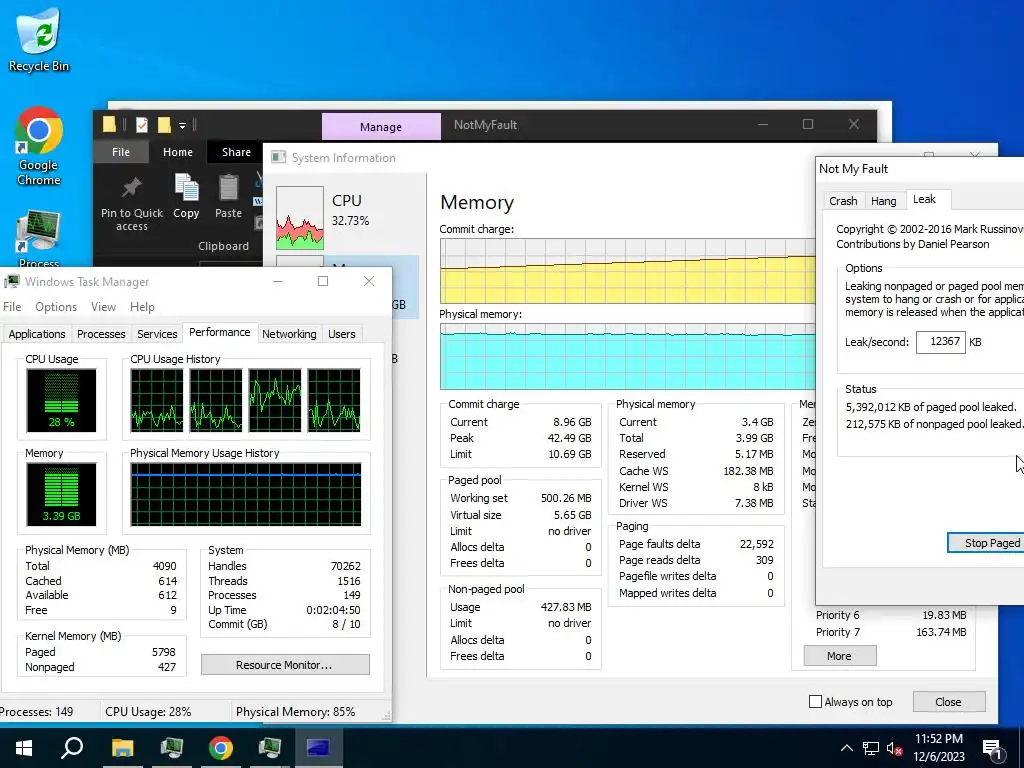The height and width of the screenshot is (768, 1024).
Task: Switch to the Networking tab
Action: [x=289, y=334]
